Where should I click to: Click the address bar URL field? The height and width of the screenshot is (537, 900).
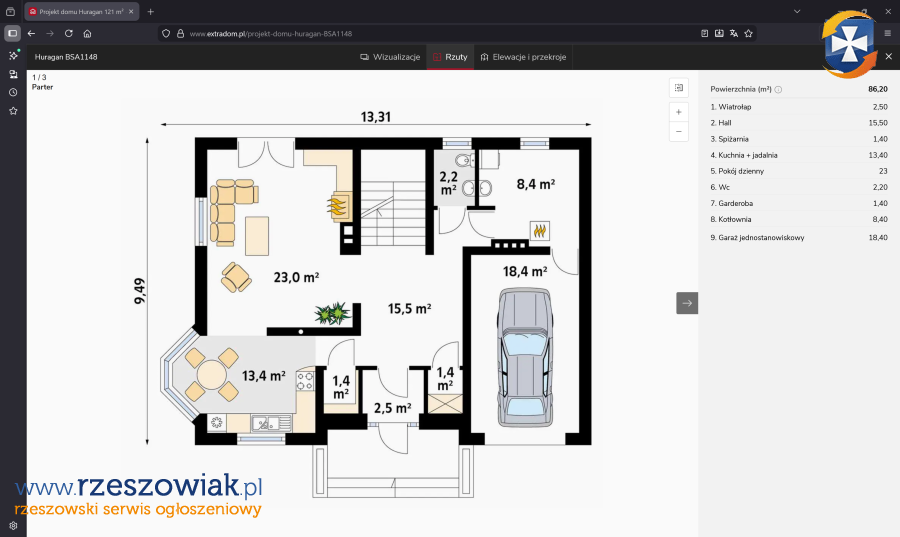[400, 33]
